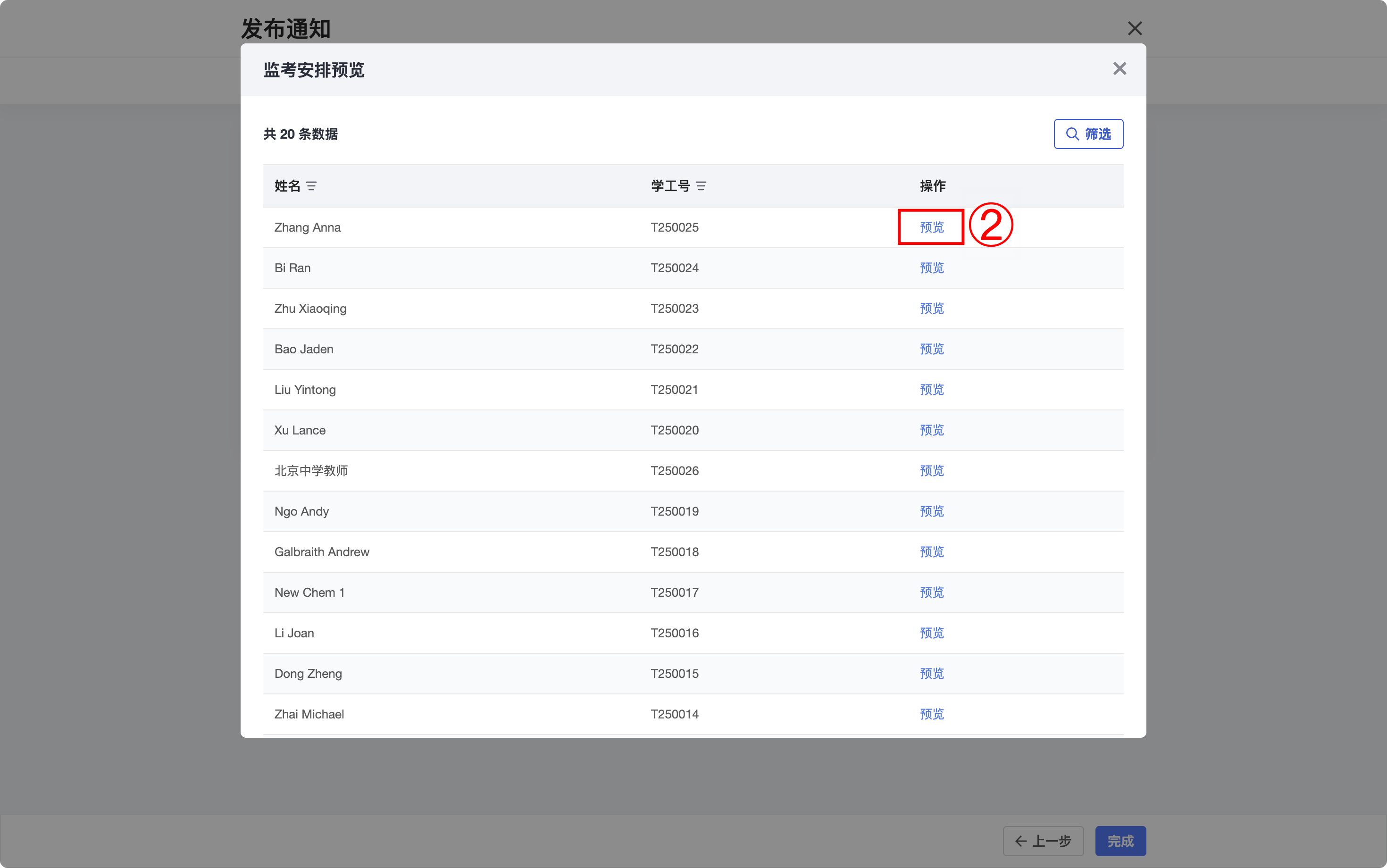The image size is (1387, 868).
Task: Close the 监考安排预览 dialog
Action: coord(1119,69)
